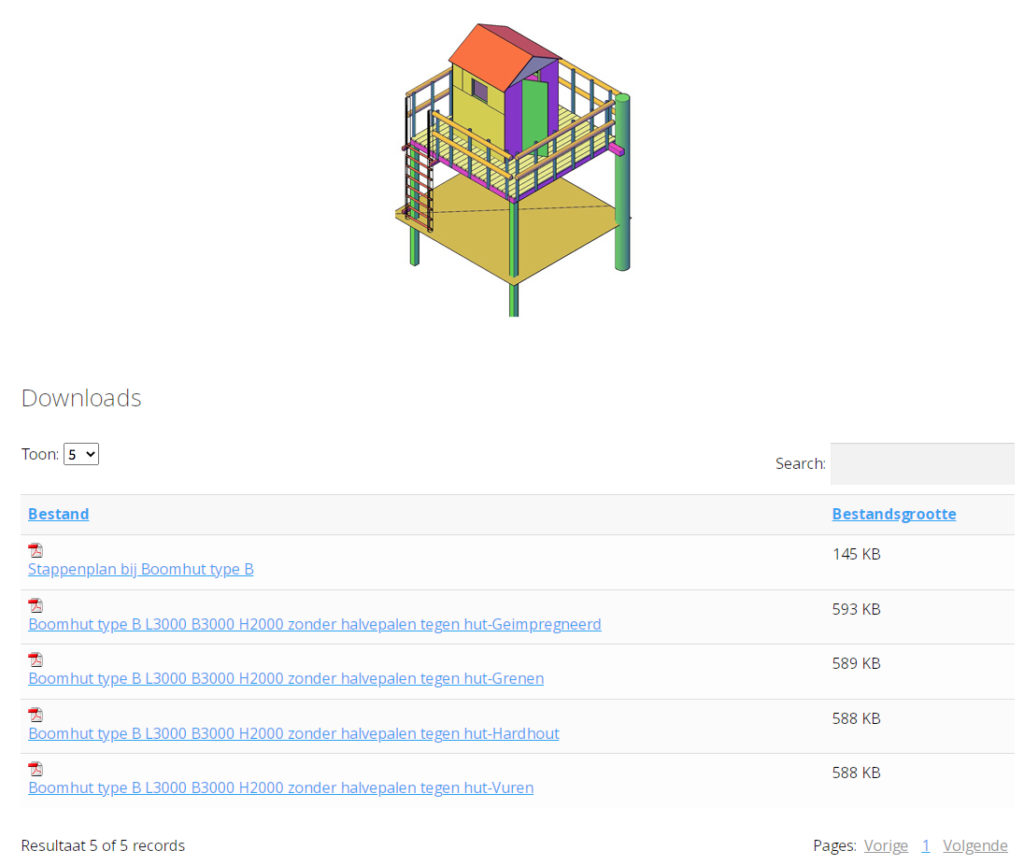Click PDF icon above the Geimpregneerd file link
This screenshot has width=1024, height=865.
(35, 605)
